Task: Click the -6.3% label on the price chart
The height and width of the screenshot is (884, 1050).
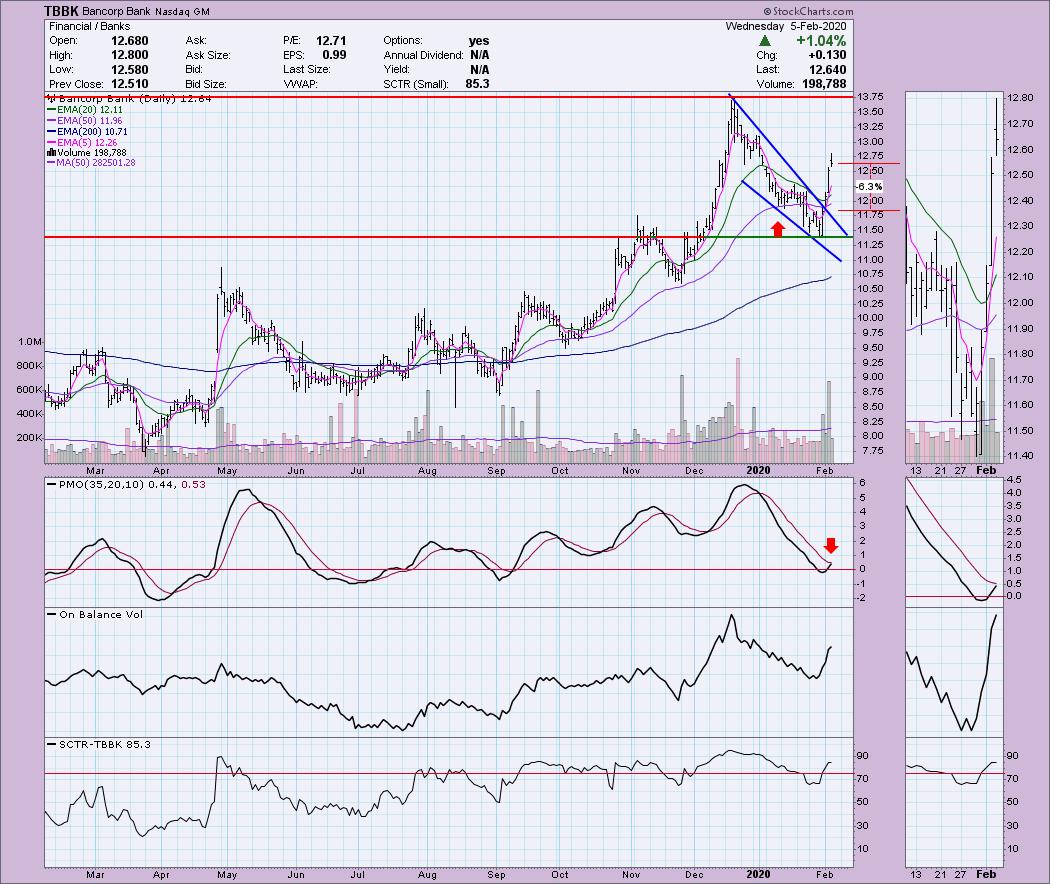Action: click(869, 186)
